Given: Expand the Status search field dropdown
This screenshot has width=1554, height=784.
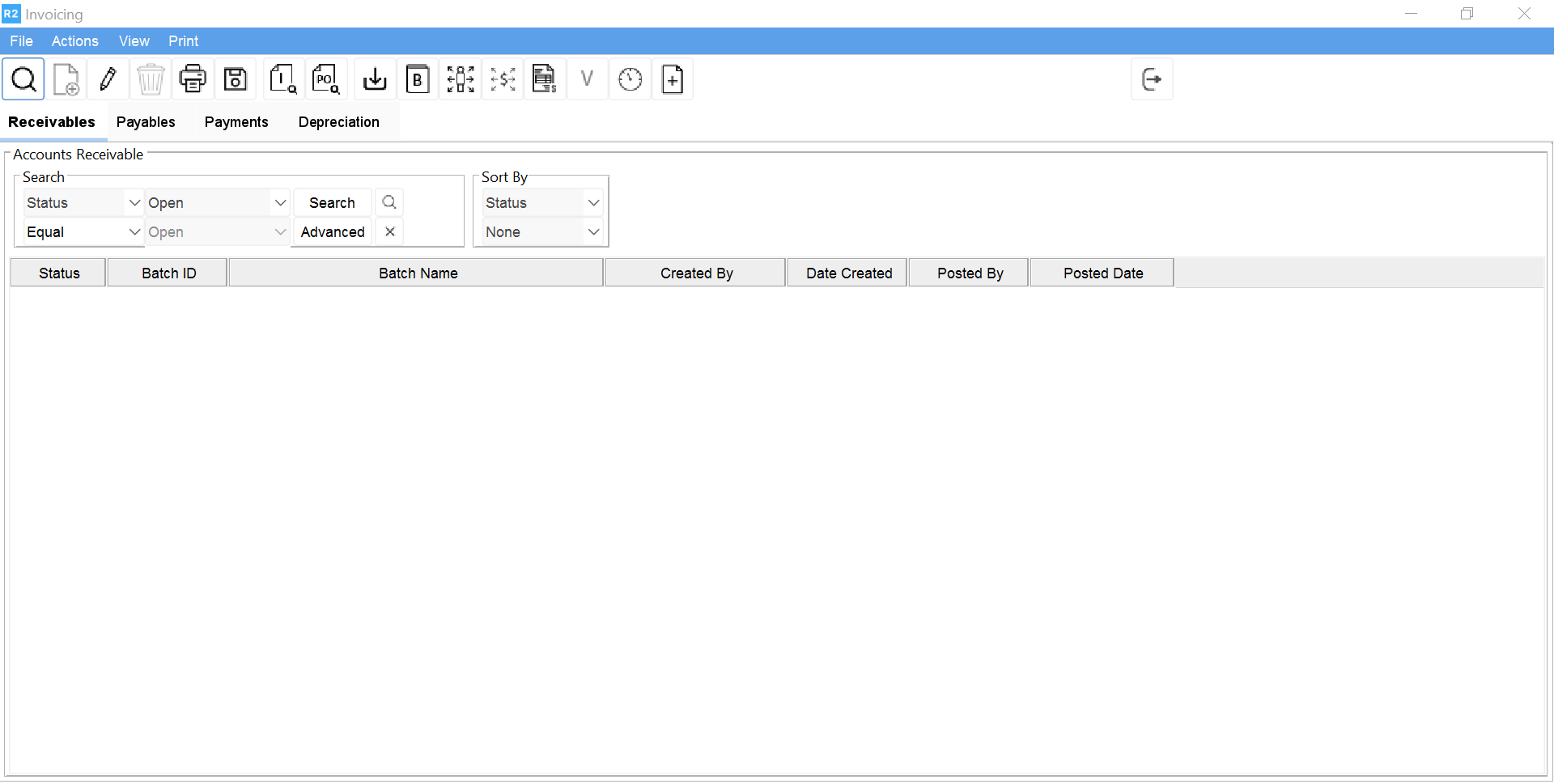Looking at the screenshot, I should point(134,203).
